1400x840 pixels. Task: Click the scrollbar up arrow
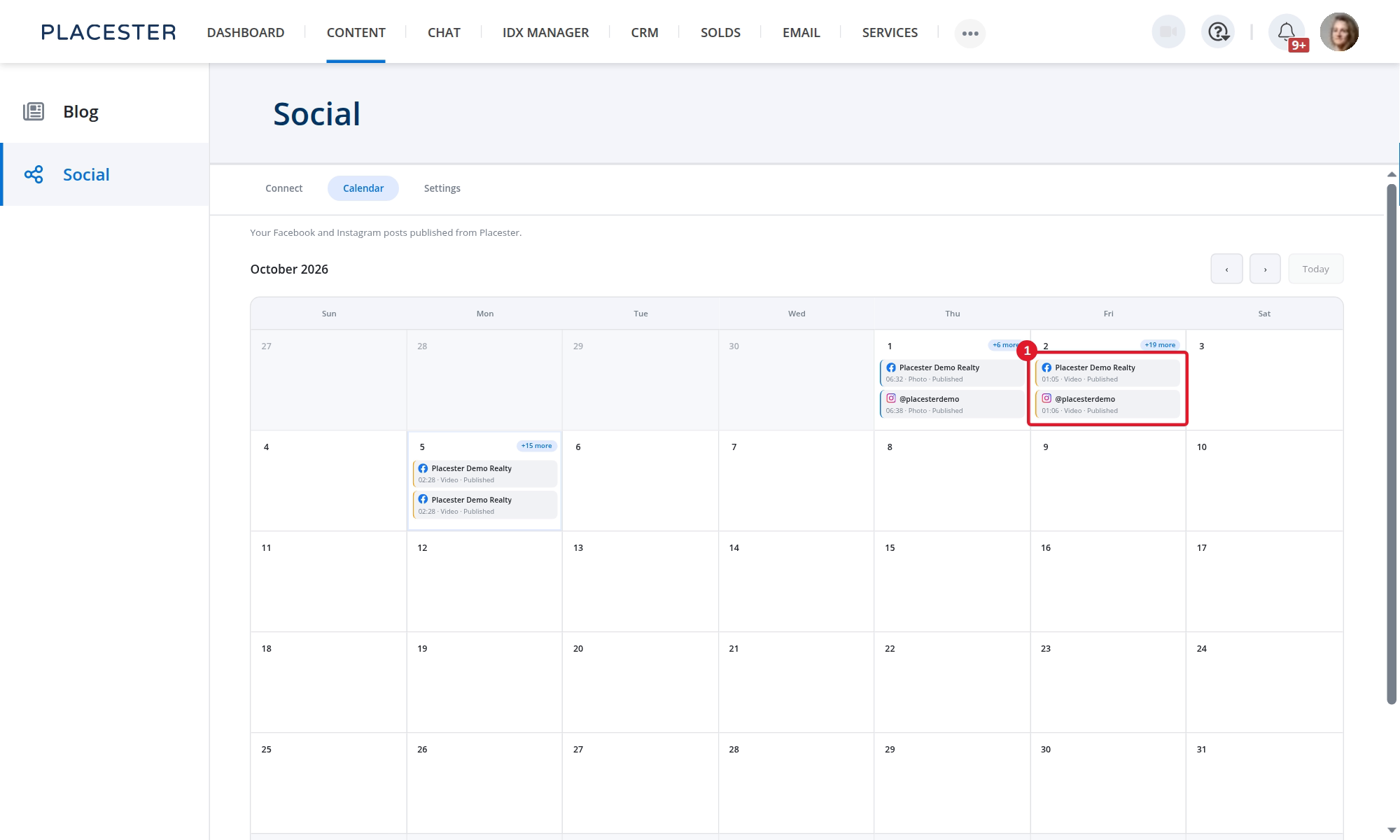1392,174
